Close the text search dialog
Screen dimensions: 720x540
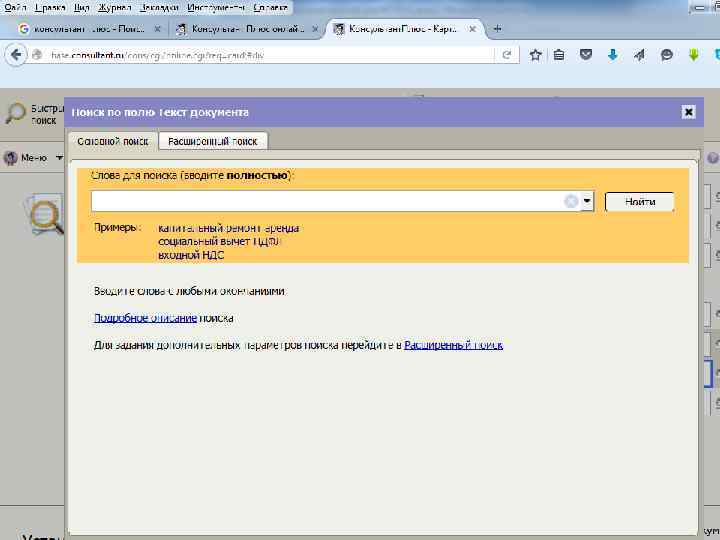click(688, 112)
